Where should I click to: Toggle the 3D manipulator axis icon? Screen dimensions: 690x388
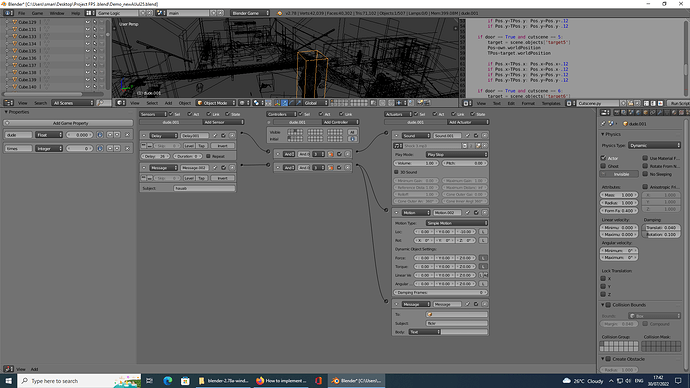click(277, 103)
